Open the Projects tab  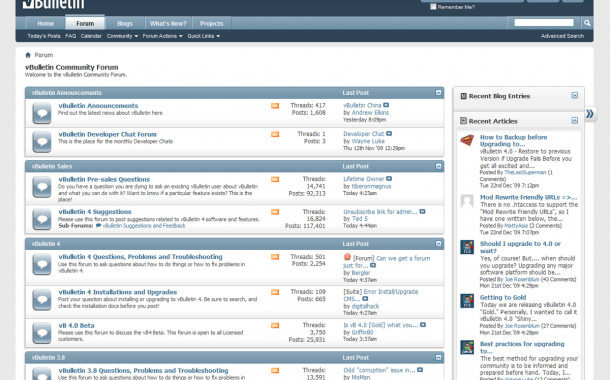point(212,24)
